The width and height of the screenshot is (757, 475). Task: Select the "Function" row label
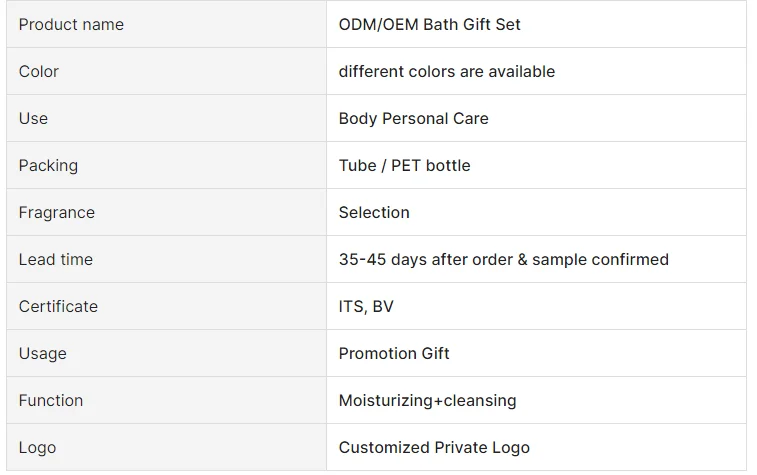(51, 400)
